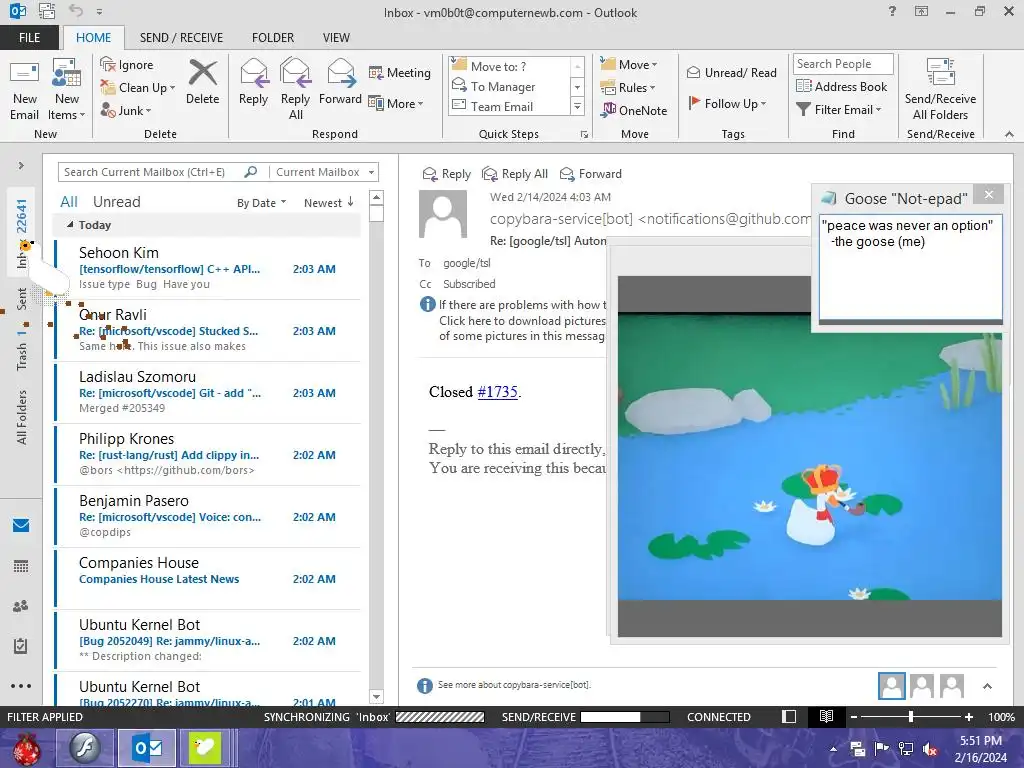Click the Search People field

point(843,63)
